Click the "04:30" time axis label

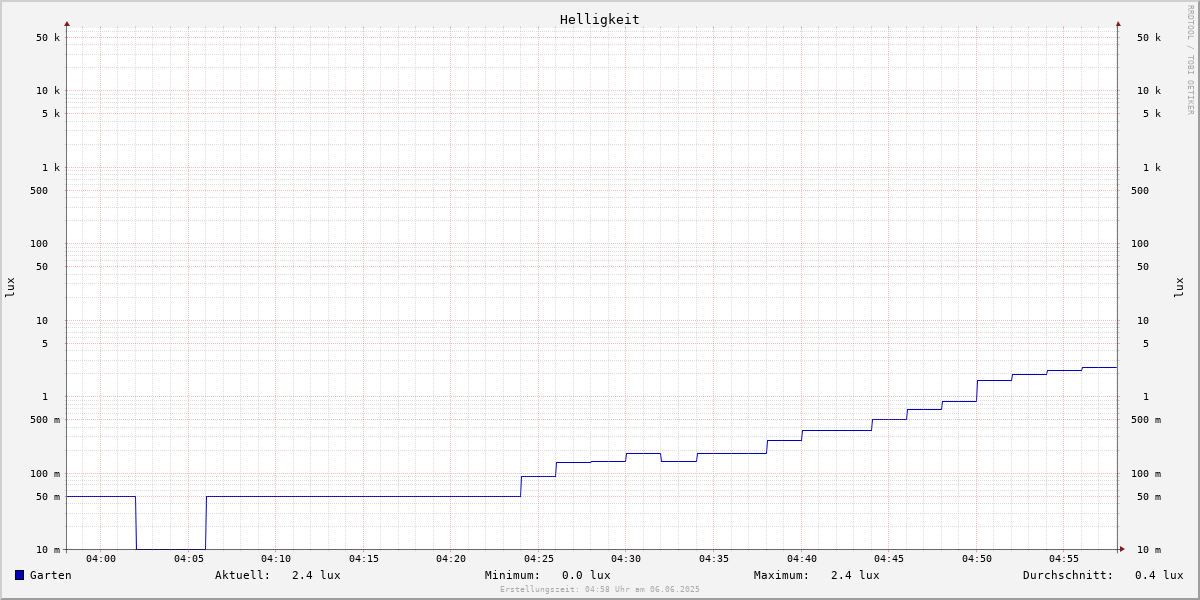pos(626,559)
